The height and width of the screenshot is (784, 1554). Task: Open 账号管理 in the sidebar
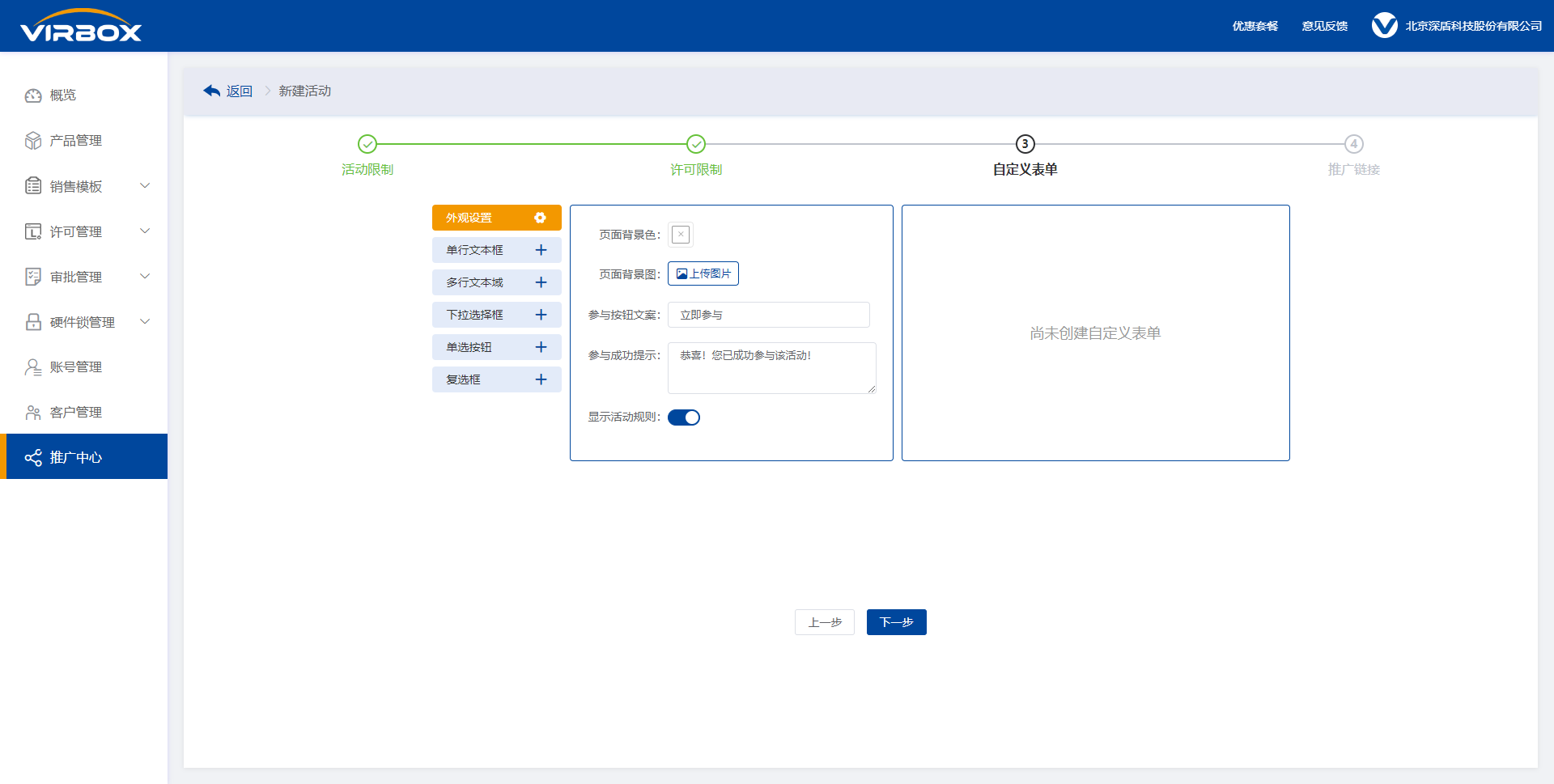(84, 367)
